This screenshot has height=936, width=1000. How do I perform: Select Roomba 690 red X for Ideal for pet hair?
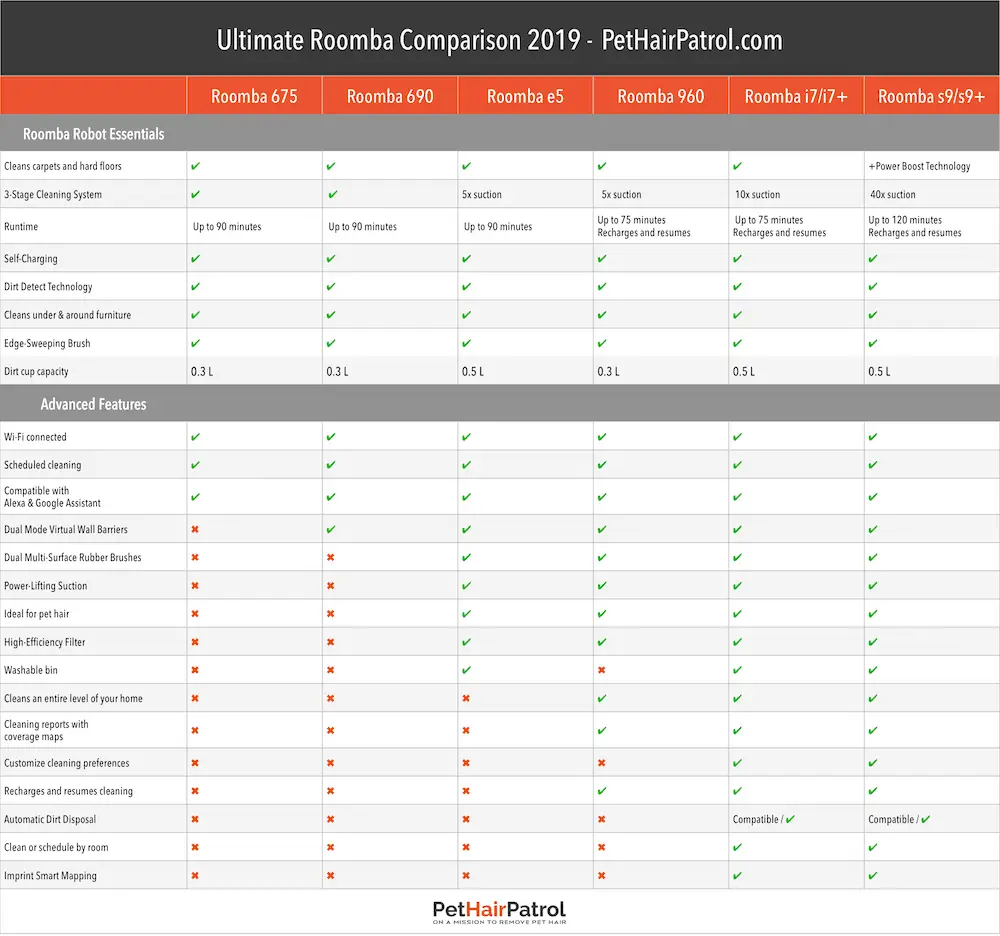(x=330, y=613)
